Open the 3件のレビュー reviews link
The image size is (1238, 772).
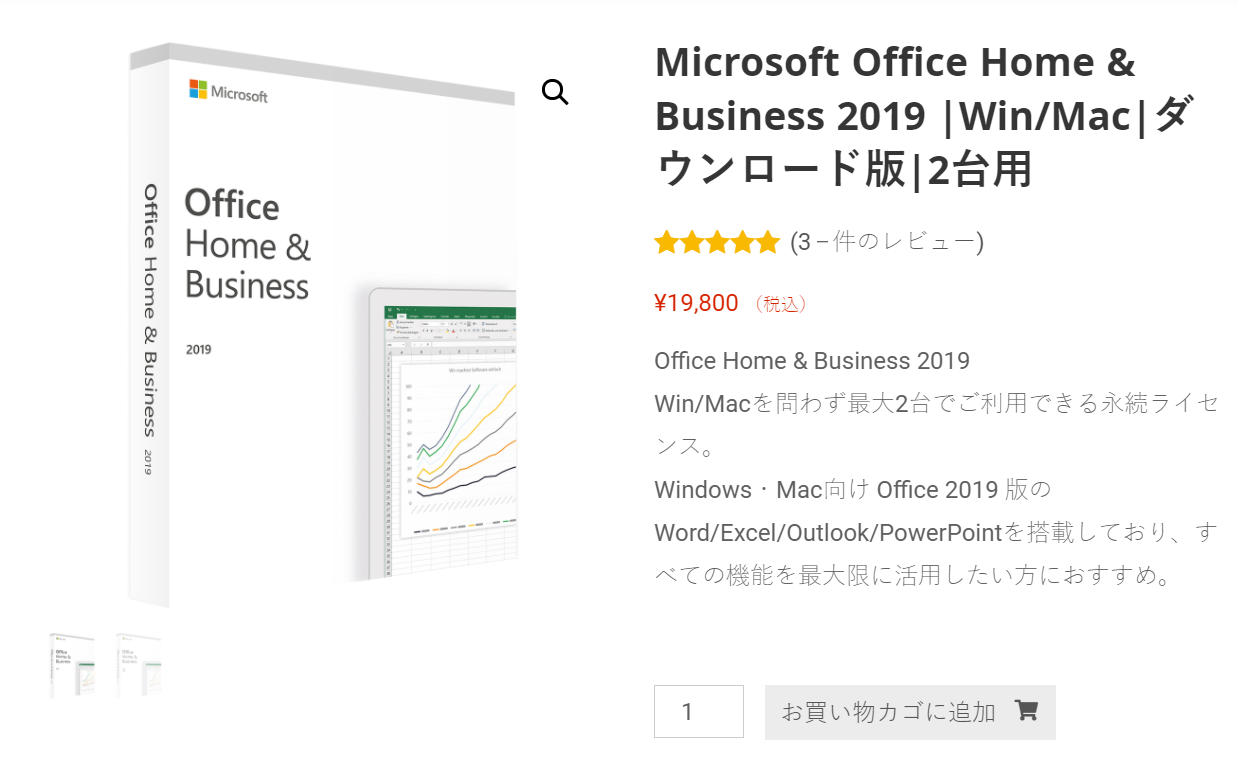[x=887, y=243]
